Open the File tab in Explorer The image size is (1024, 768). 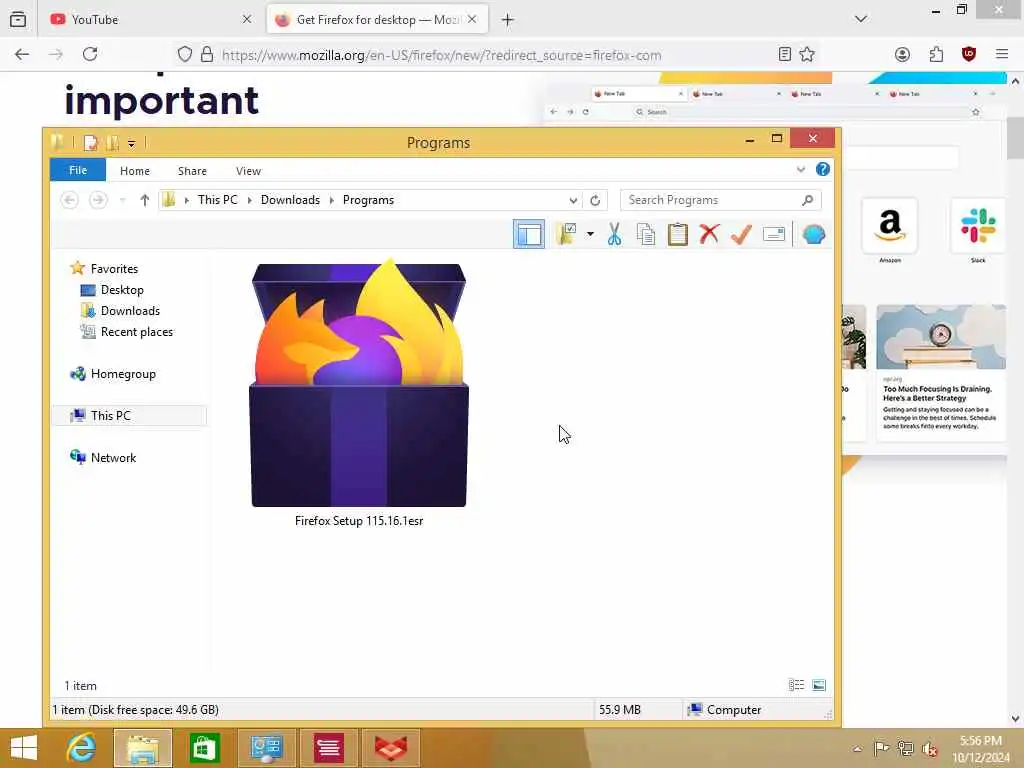point(78,170)
